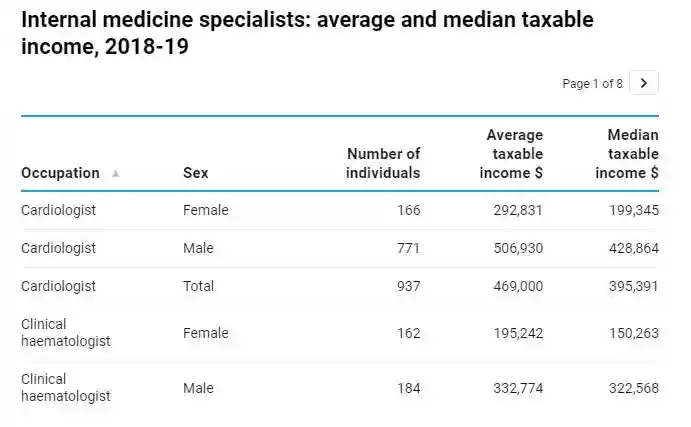Click the Sex column header
The image size is (691, 427).
click(x=196, y=173)
